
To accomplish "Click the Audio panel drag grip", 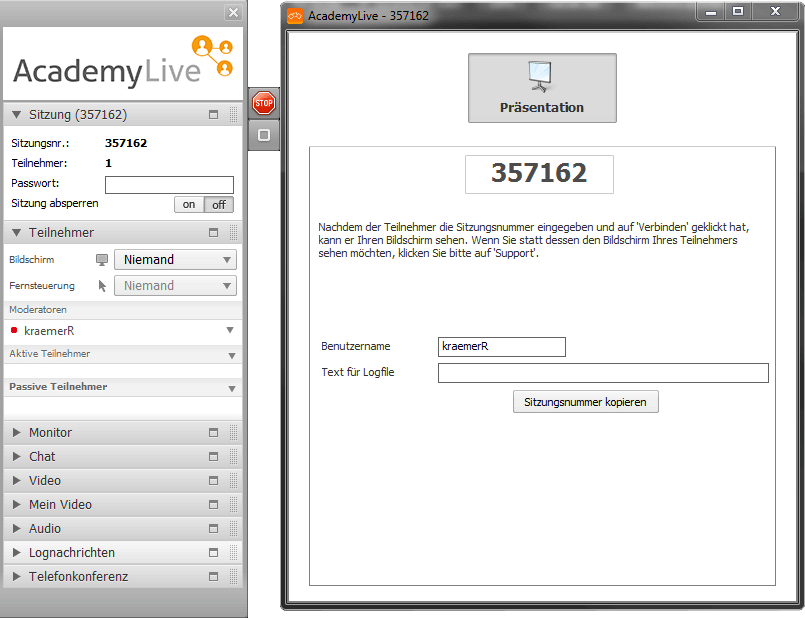I will tap(234, 528).
